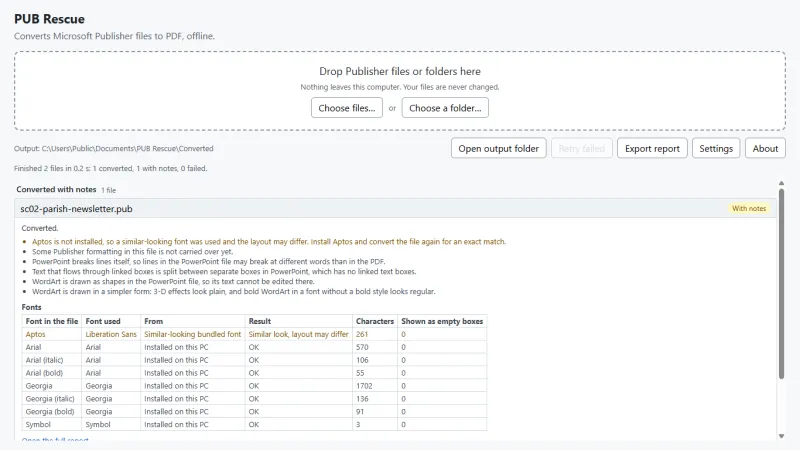
Task: Click WordArt simpler form 3-D effects note
Action: pyautogui.click(x=234, y=291)
